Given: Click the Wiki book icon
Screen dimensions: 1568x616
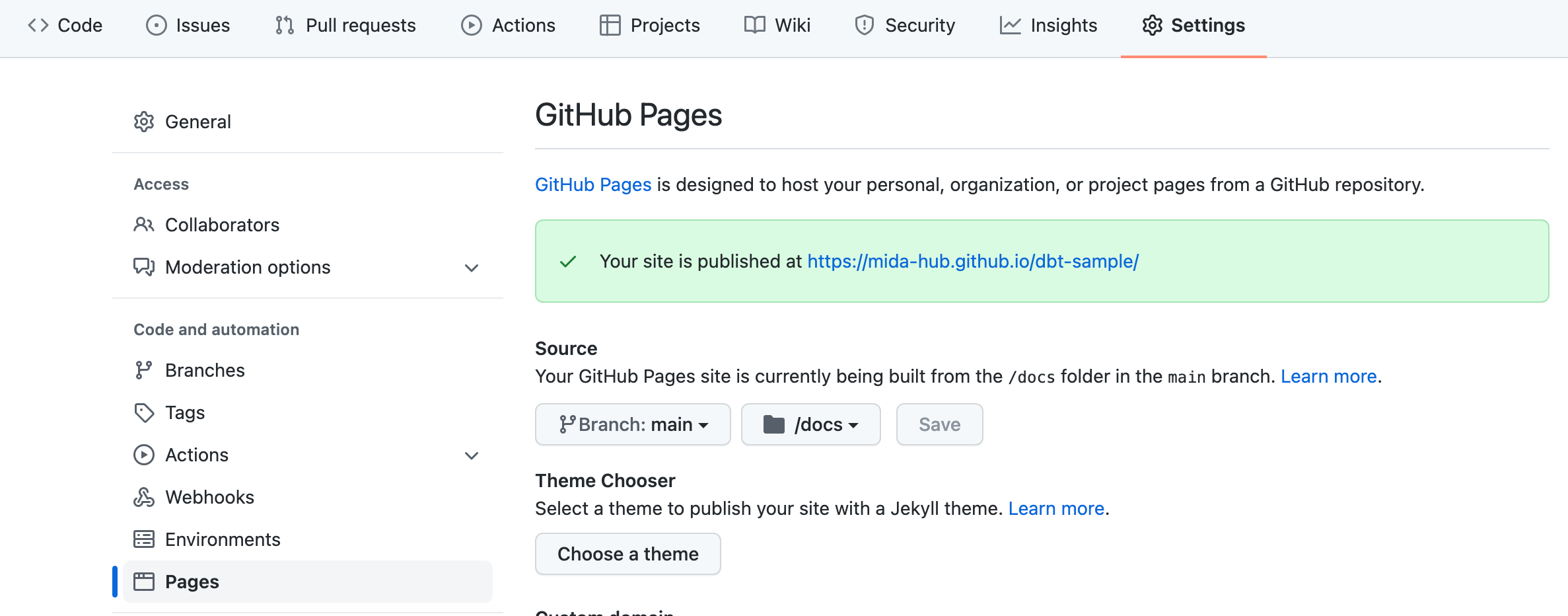Looking at the screenshot, I should point(755,25).
